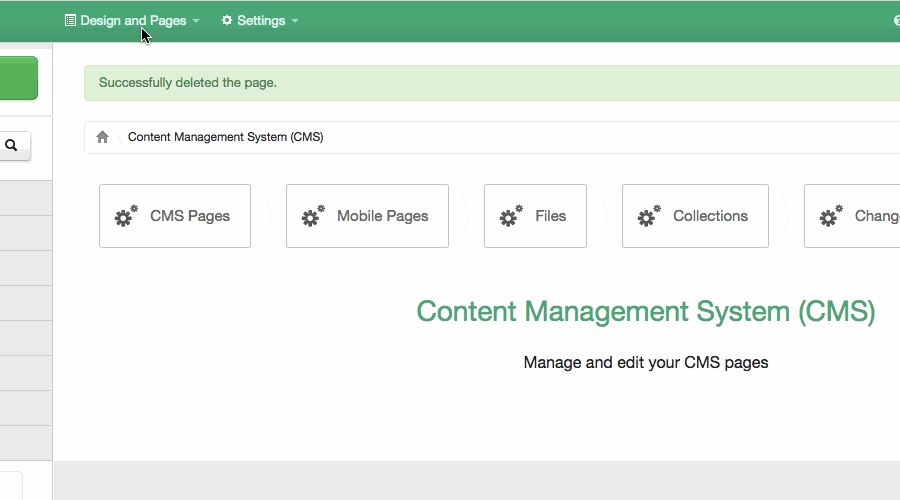
Task: Open the Files section
Action: pyautogui.click(x=535, y=216)
